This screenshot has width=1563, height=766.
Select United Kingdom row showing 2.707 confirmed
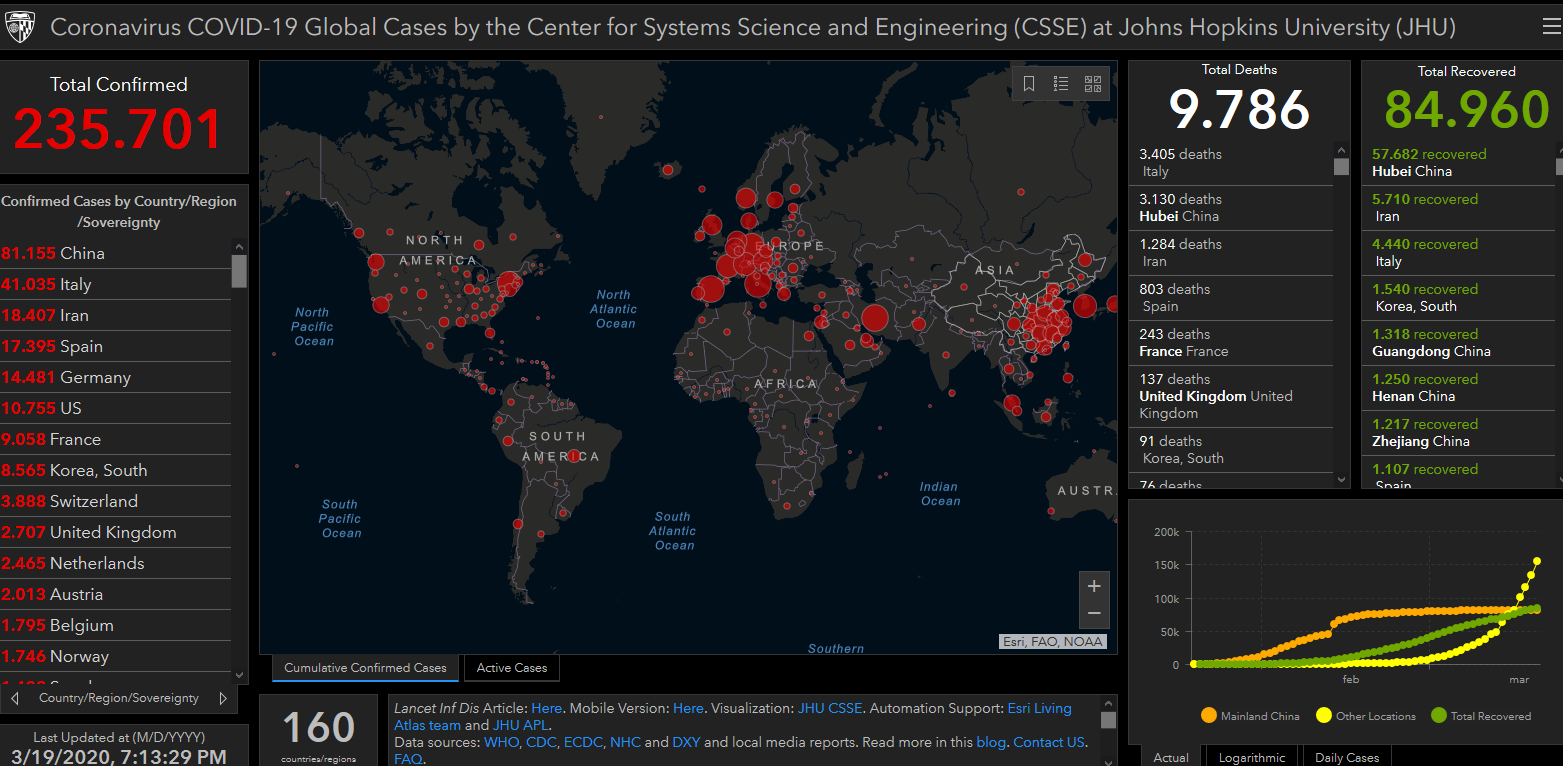click(x=115, y=532)
